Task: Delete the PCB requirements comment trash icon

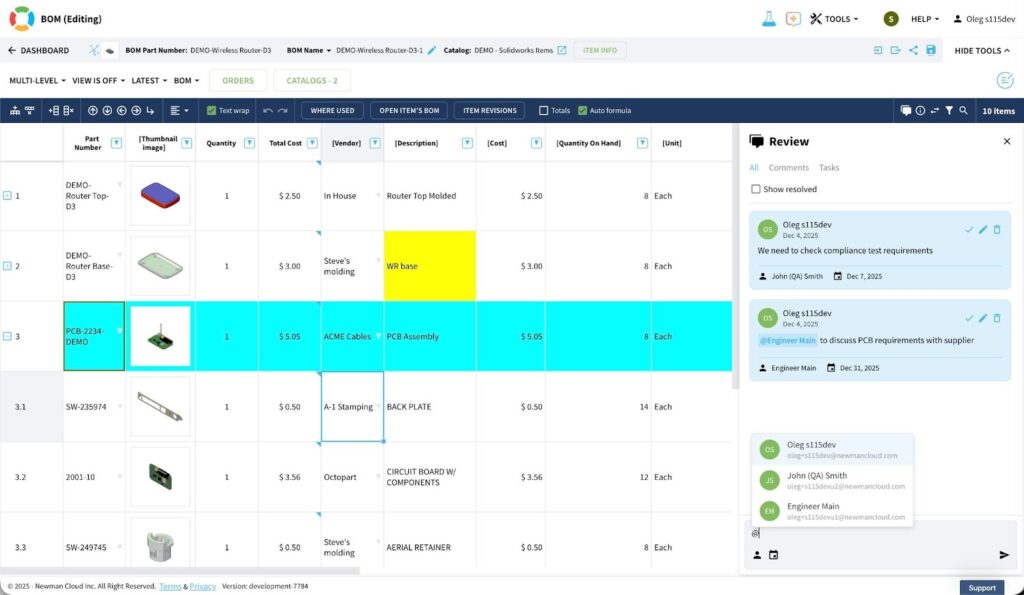Action: (x=997, y=318)
